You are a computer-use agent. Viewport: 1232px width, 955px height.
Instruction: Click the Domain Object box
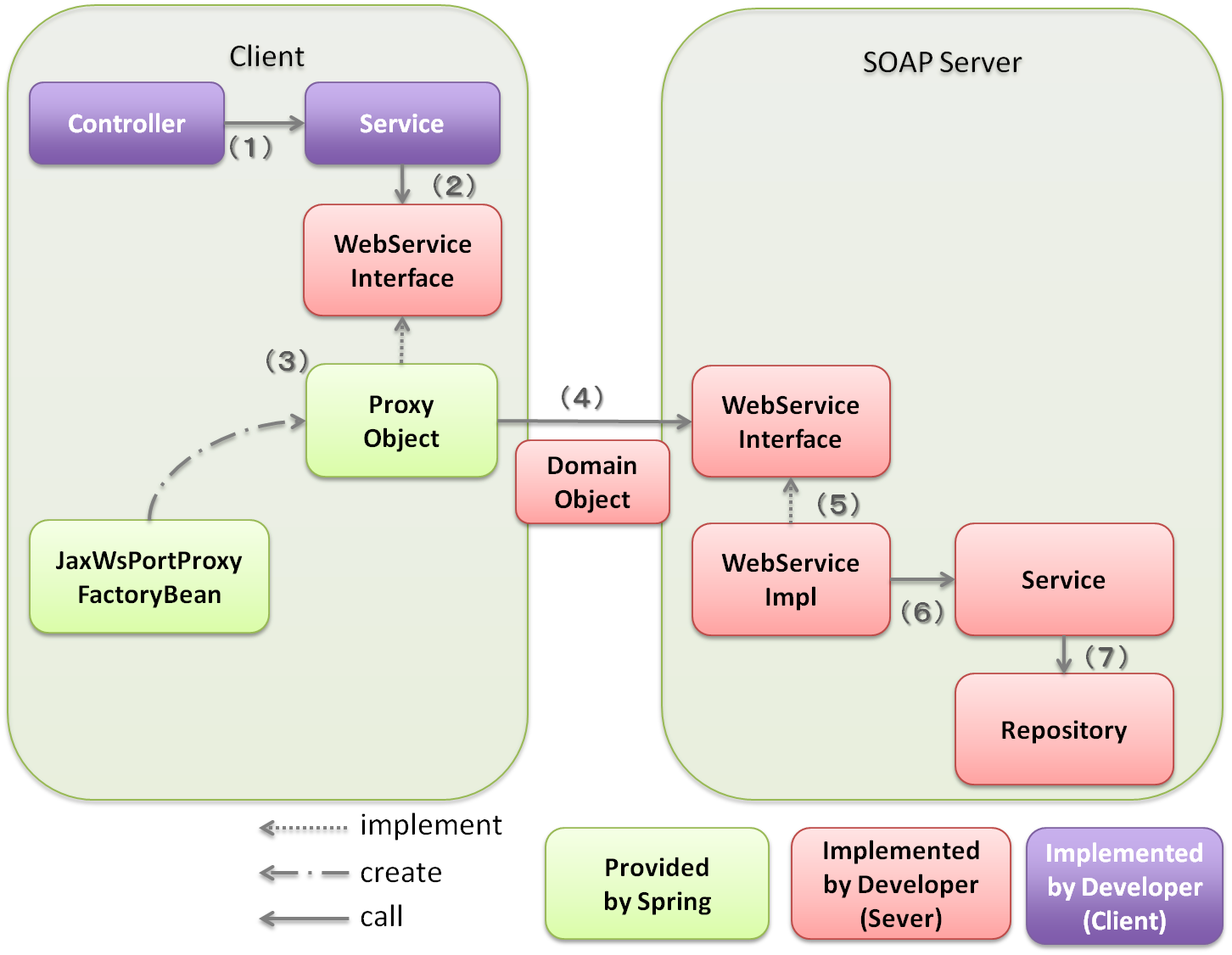(591, 482)
